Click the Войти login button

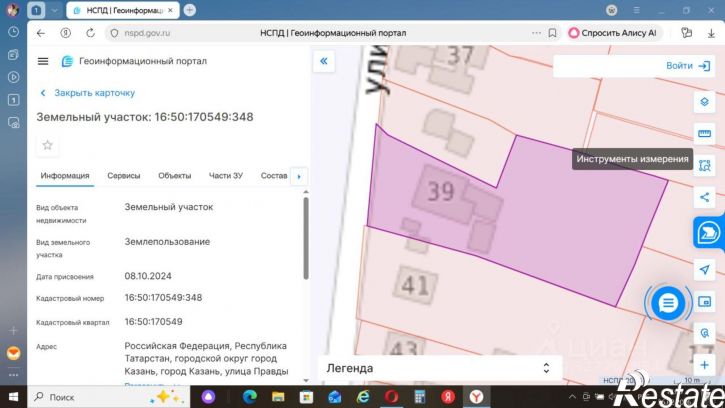click(x=688, y=66)
